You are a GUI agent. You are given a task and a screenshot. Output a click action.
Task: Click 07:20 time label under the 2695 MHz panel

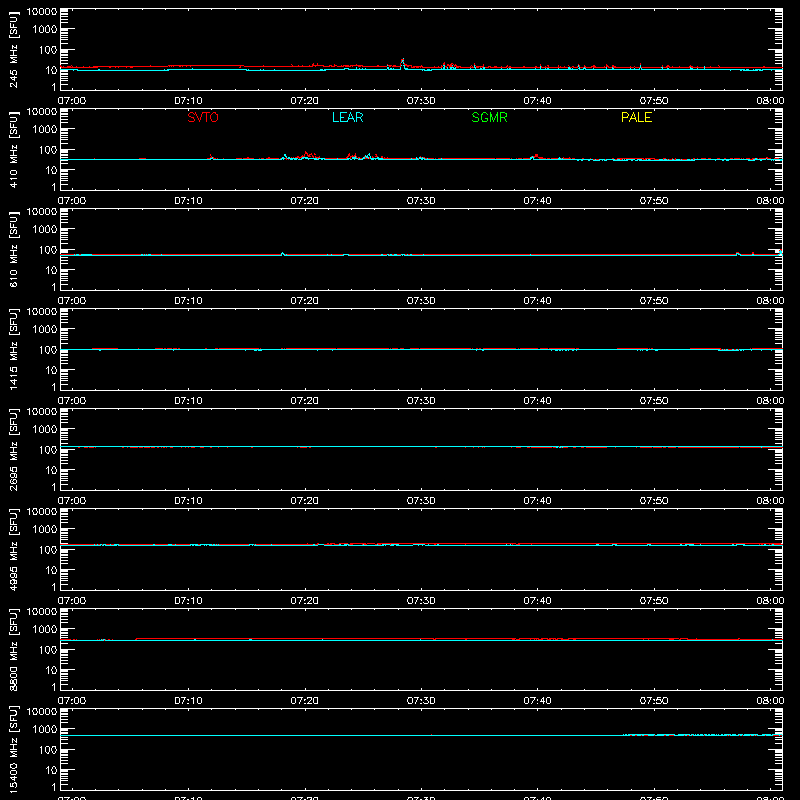(305, 501)
